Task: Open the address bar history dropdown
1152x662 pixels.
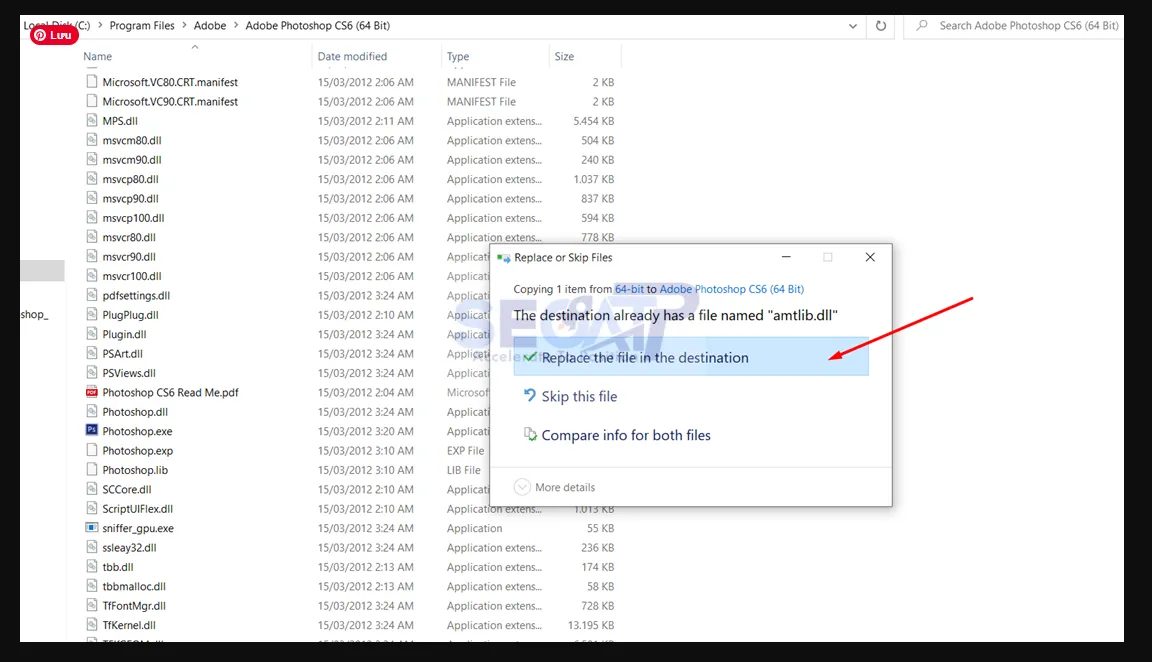Action: point(852,26)
